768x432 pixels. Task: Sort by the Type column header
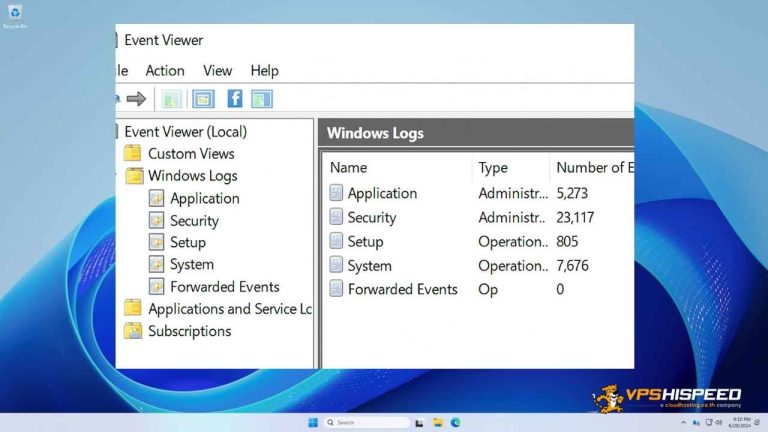493,168
